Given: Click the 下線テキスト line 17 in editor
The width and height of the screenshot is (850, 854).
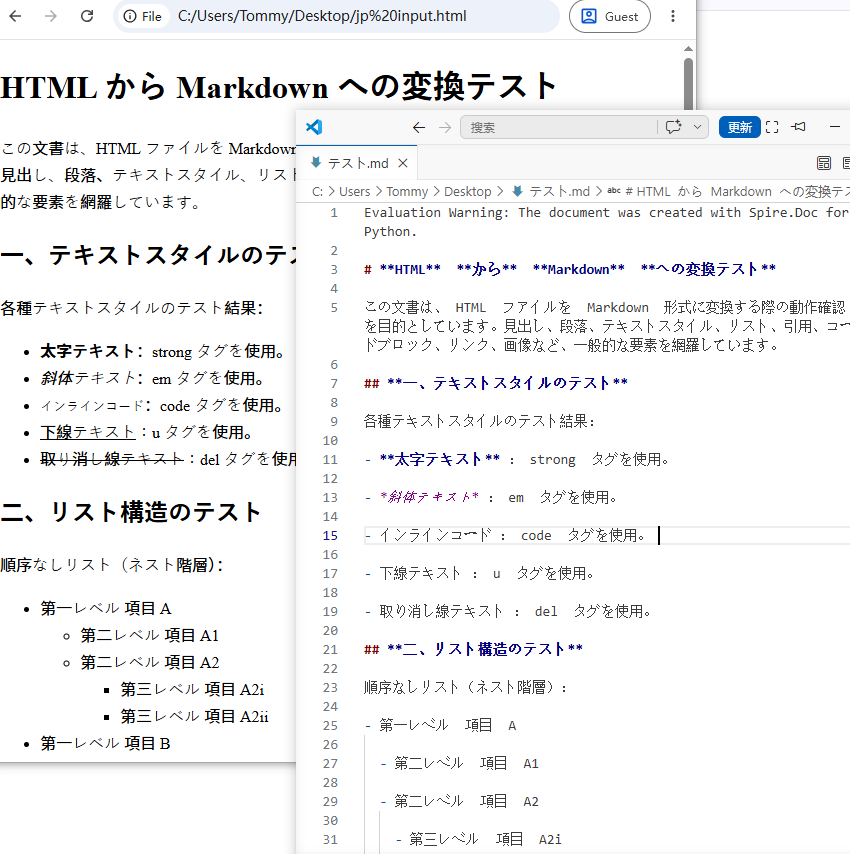Looking at the screenshot, I should click(479, 574).
